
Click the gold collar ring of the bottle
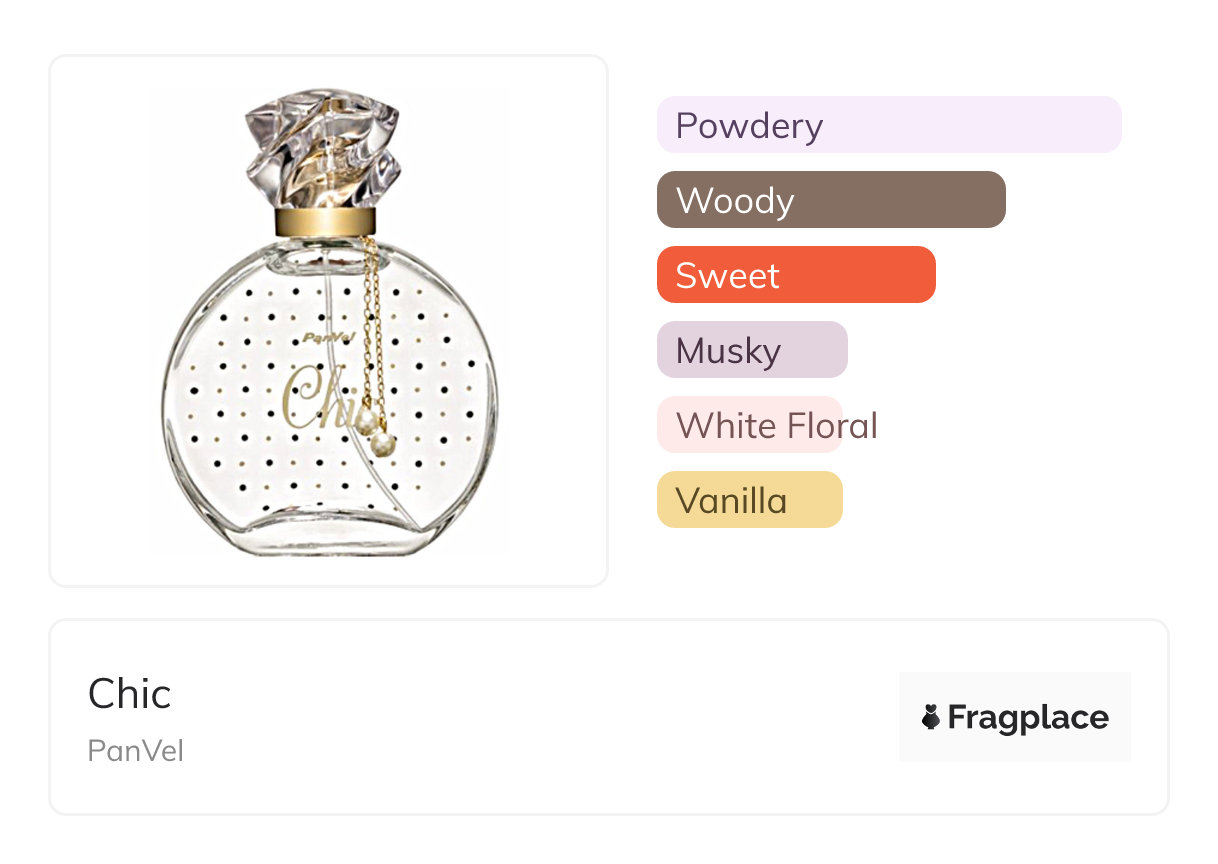[326, 222]
